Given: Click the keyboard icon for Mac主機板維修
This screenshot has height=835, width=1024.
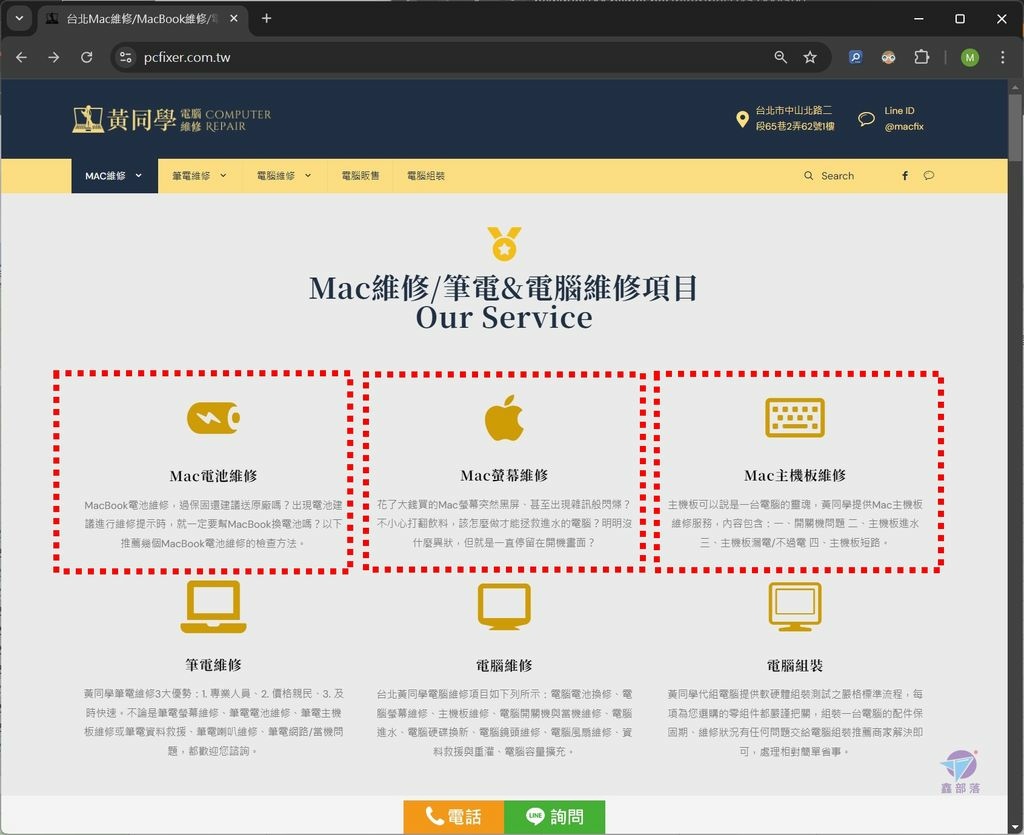Looking at the screenshot, I should click(x=795, y=417).
